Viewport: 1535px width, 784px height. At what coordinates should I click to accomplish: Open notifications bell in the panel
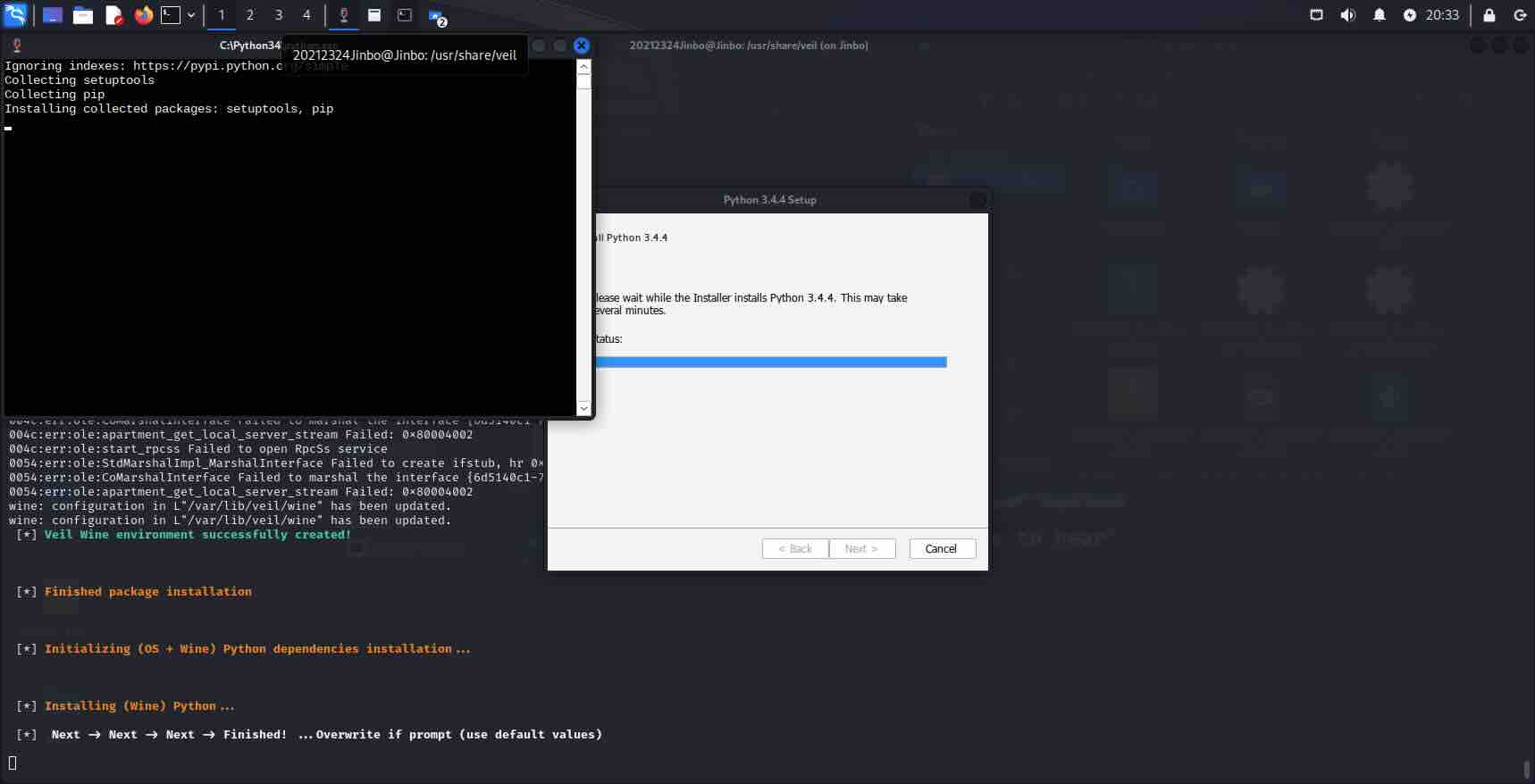(1380, 15)
